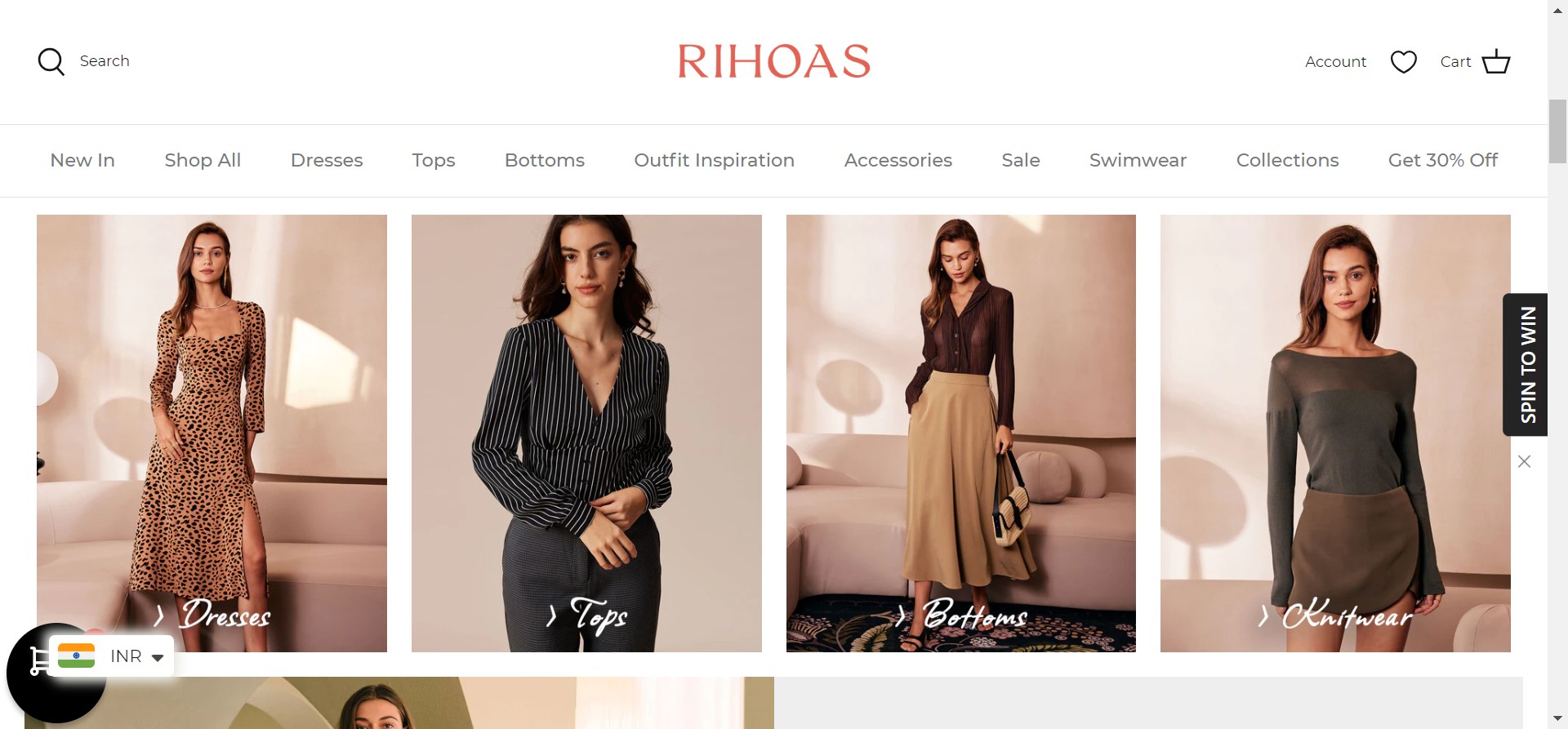Open the Spin to Win side tab

(1526, 364)
